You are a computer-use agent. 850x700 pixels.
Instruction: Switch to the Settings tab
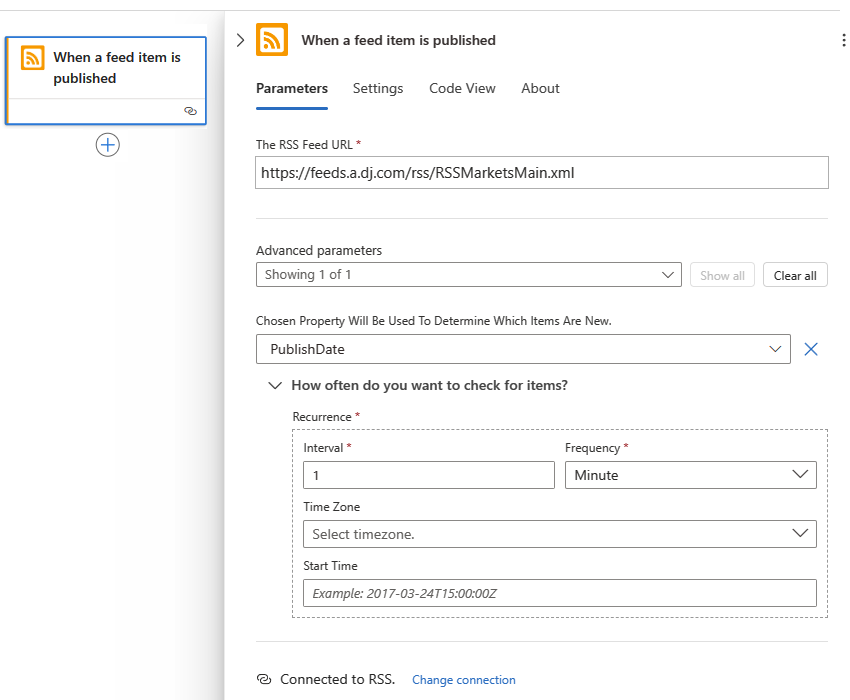[x=378, y=88]
